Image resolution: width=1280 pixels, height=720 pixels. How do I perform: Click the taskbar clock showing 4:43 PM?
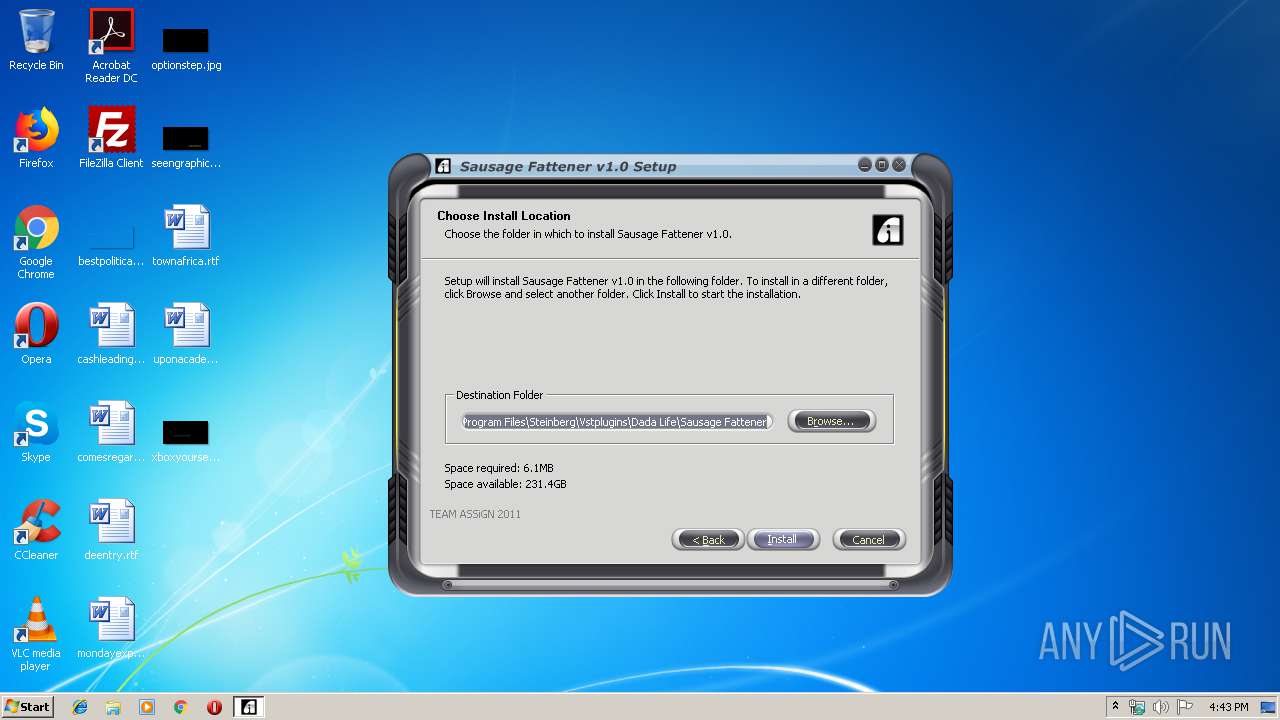tap(1228, 707)
